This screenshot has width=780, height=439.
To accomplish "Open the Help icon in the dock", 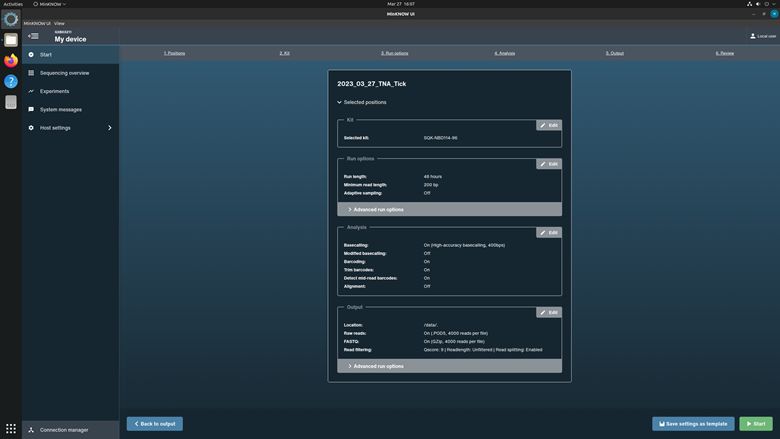I will pos(11,82).
